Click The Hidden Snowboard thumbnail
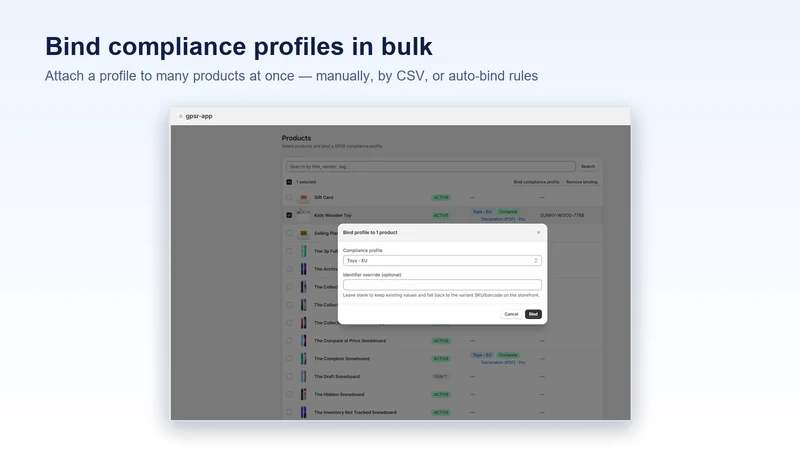 (x=304, y=394)
